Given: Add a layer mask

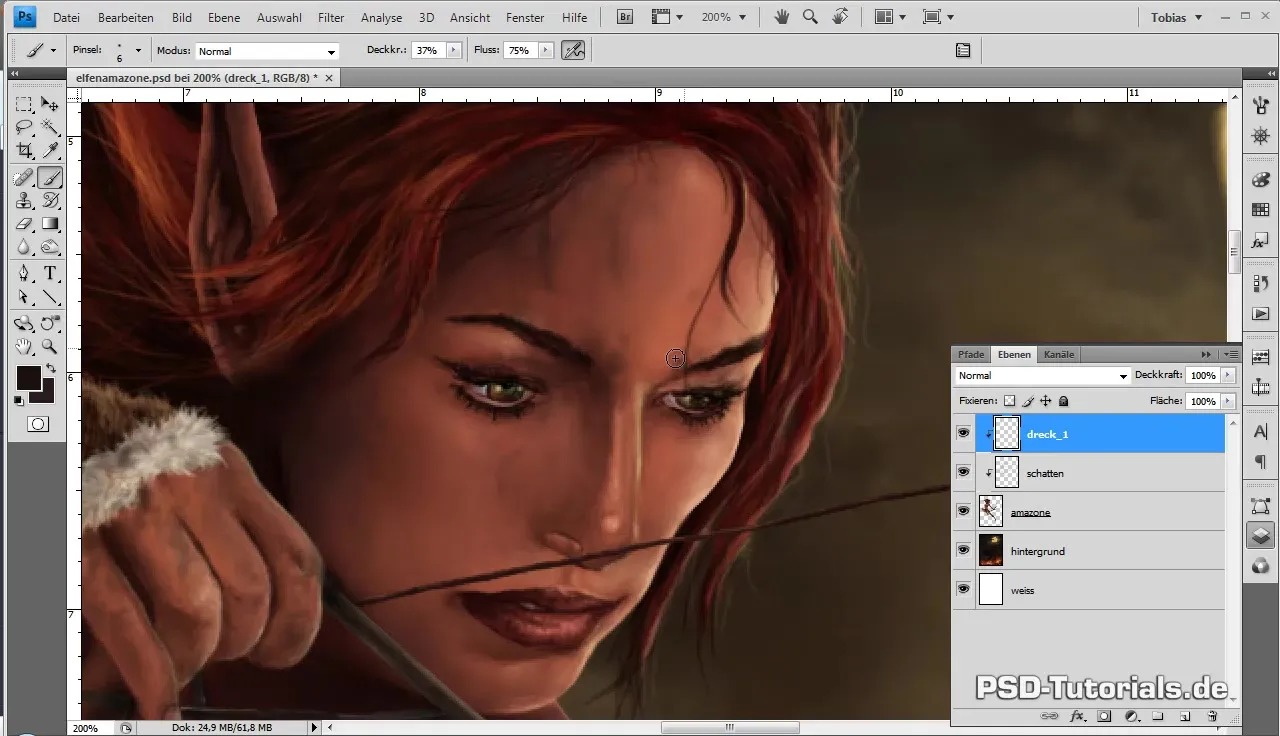Looking at the screenshot, I should click(1104, 716).
